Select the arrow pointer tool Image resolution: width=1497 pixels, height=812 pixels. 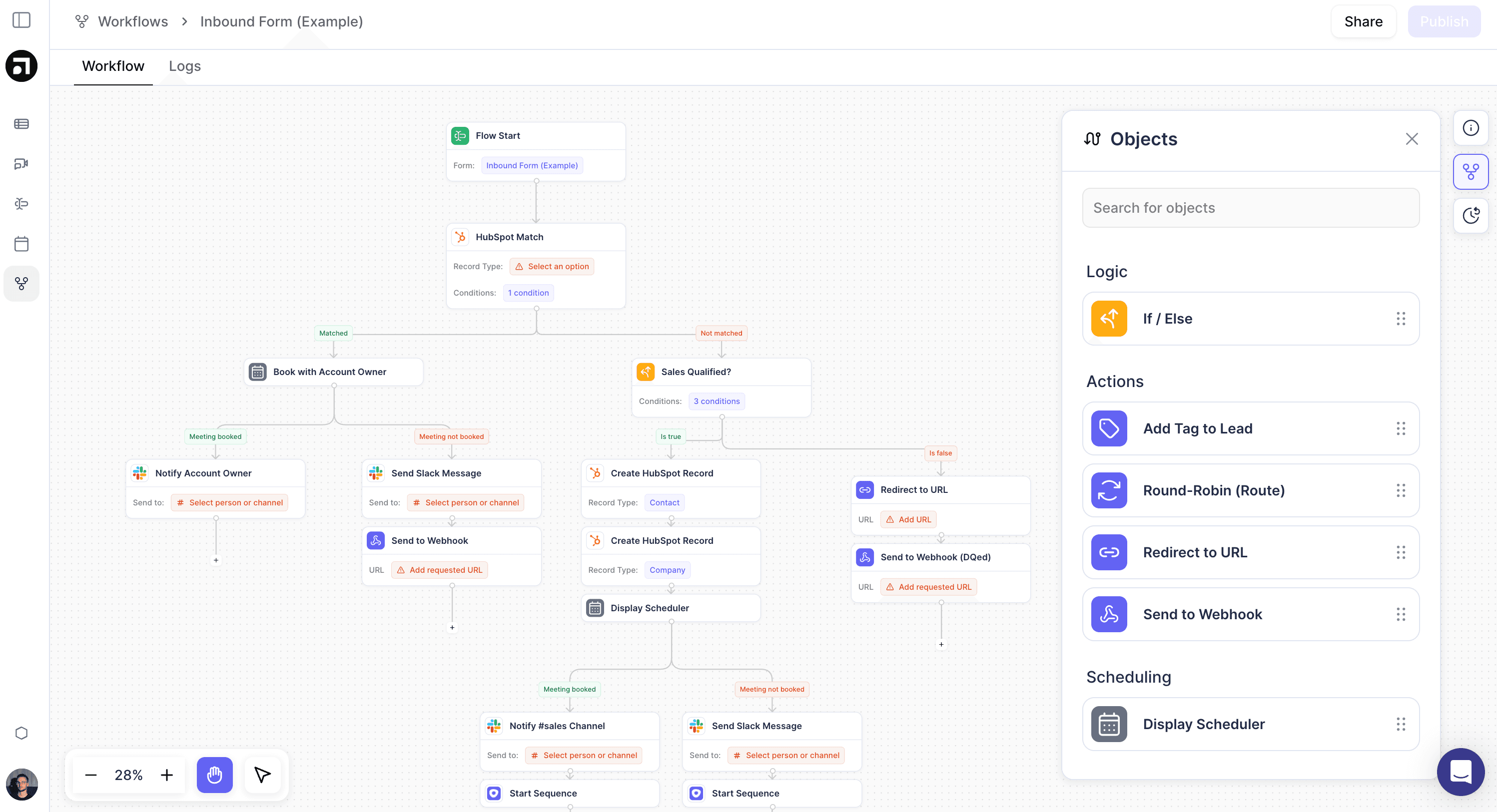click(262, 774)
